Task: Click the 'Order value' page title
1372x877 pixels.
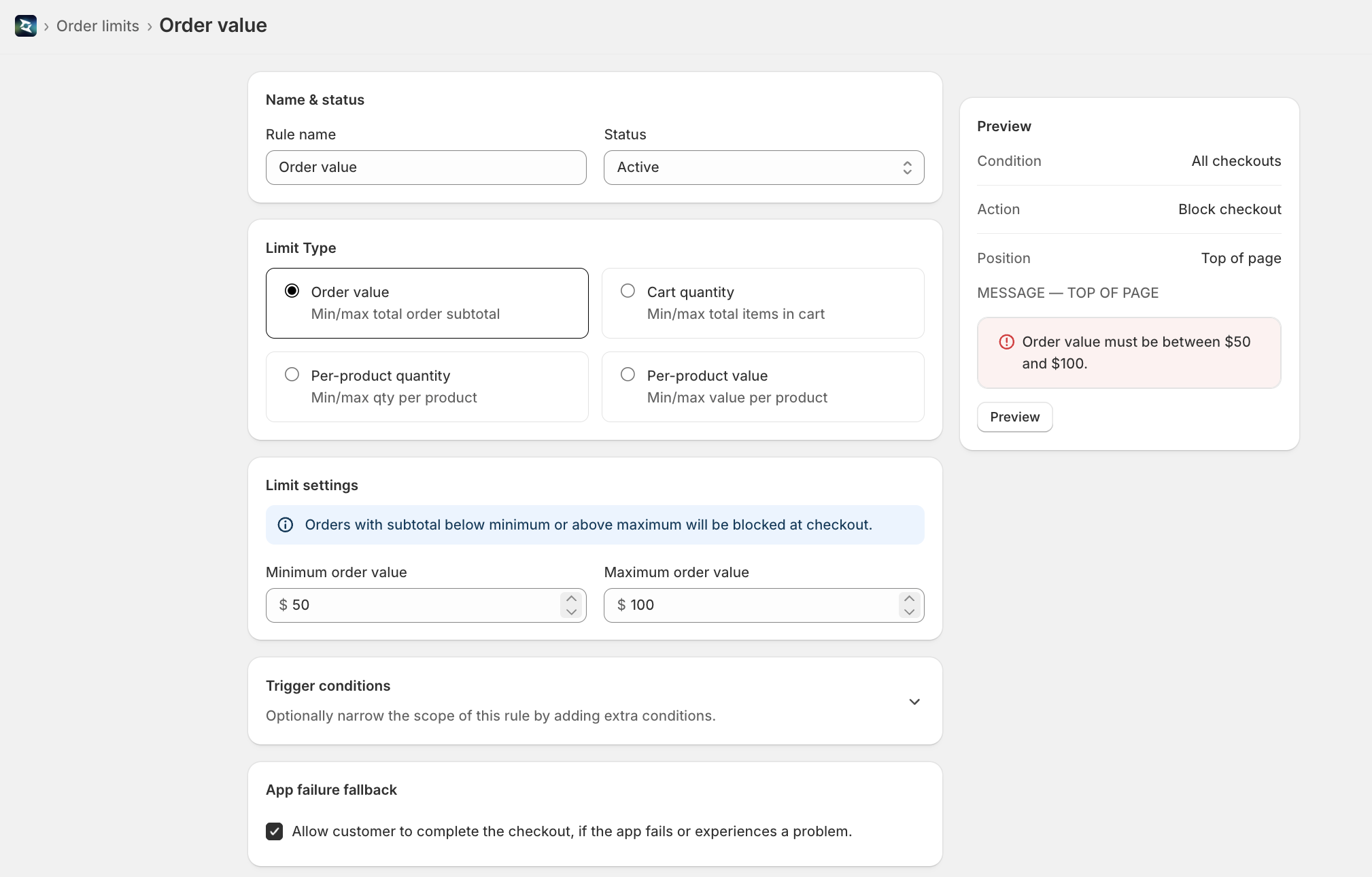Action: point(213,25)
